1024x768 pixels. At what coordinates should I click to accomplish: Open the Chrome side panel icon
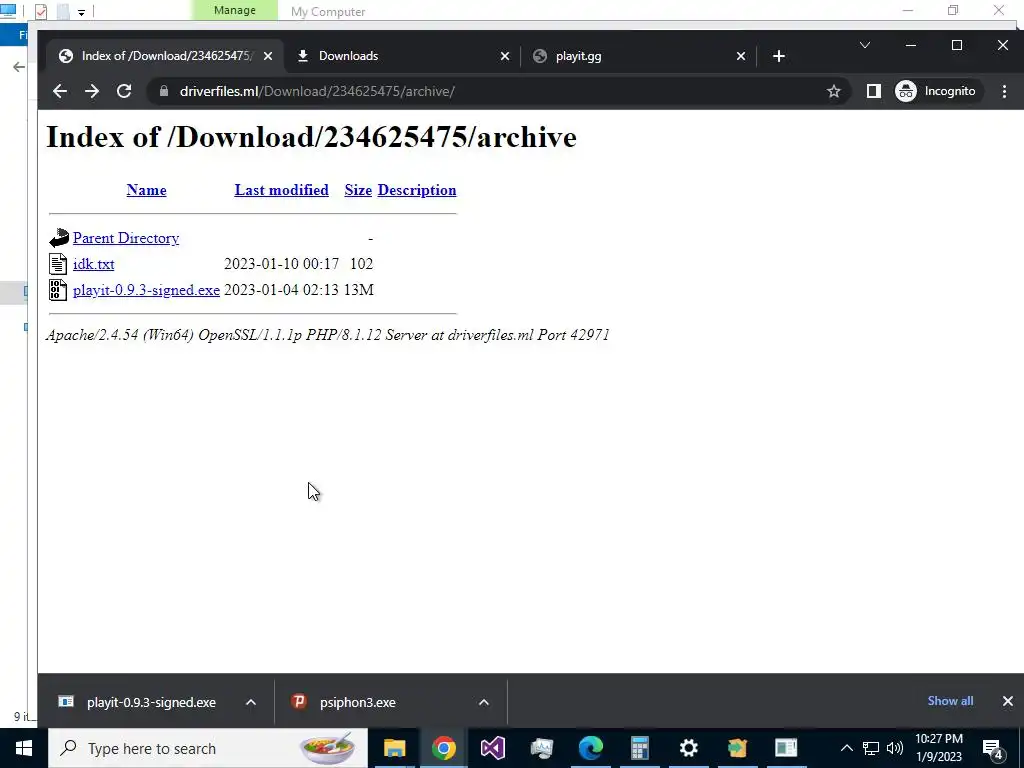coord(873,91)
